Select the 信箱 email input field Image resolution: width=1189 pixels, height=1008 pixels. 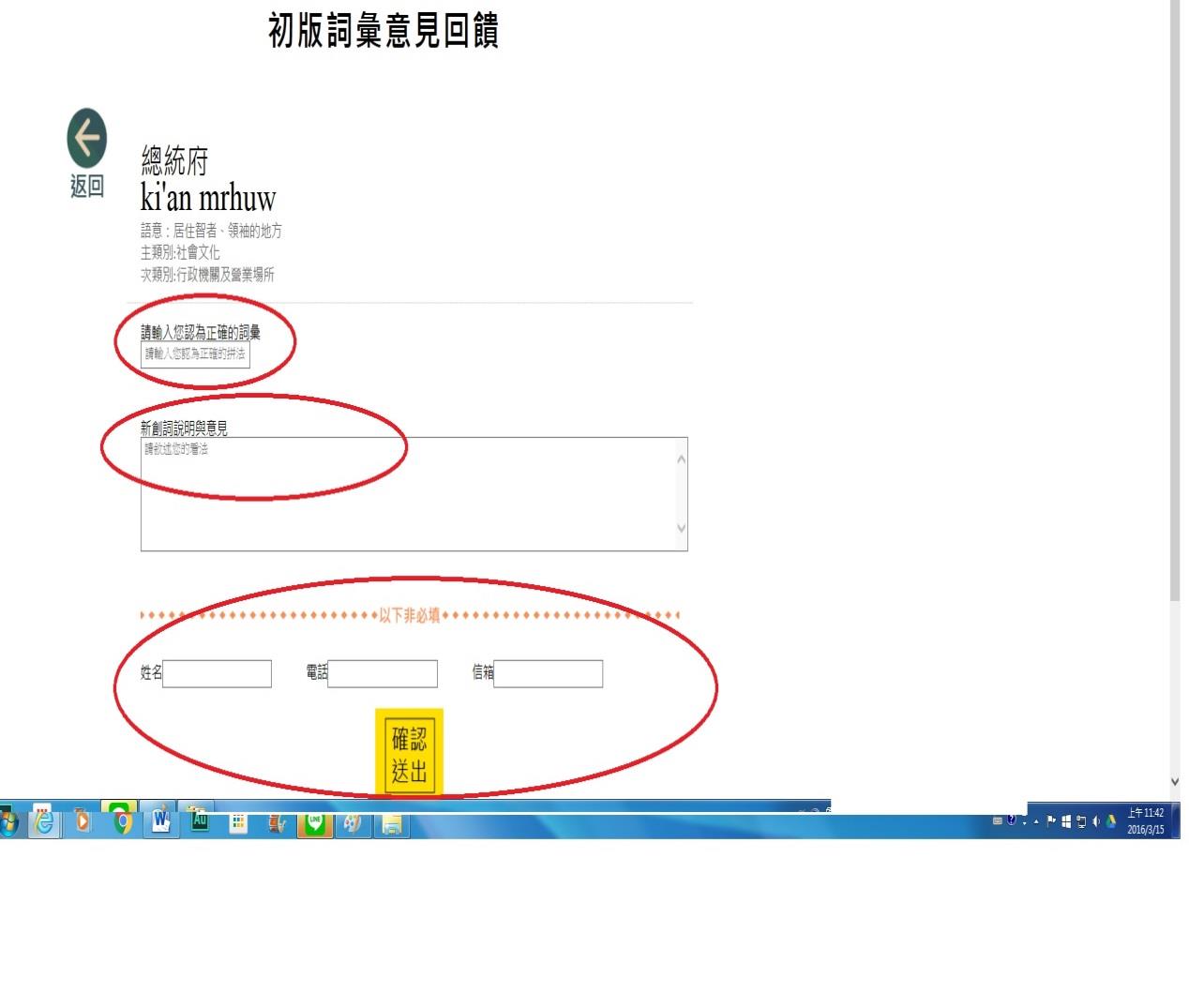[548, 673]
